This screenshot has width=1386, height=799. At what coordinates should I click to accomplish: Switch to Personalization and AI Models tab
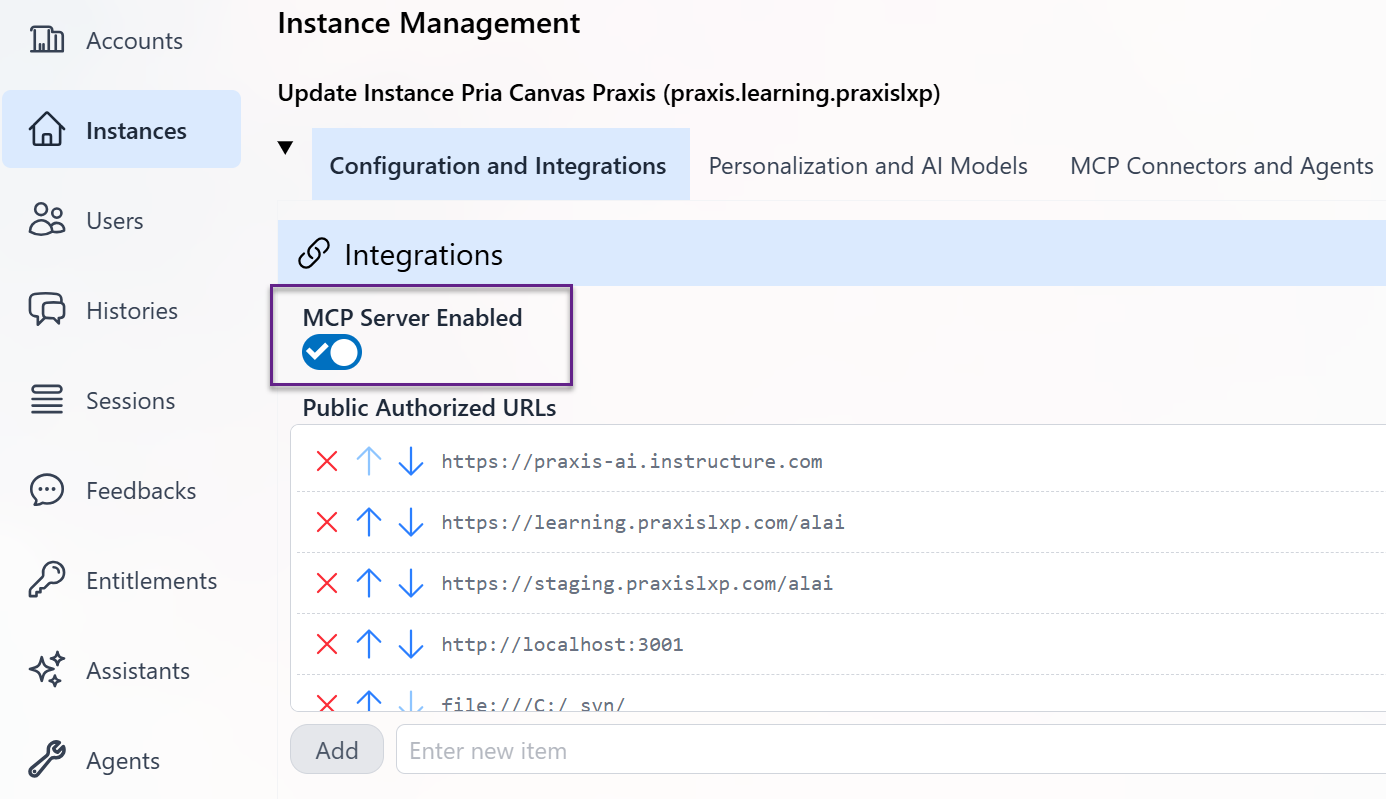868,166
